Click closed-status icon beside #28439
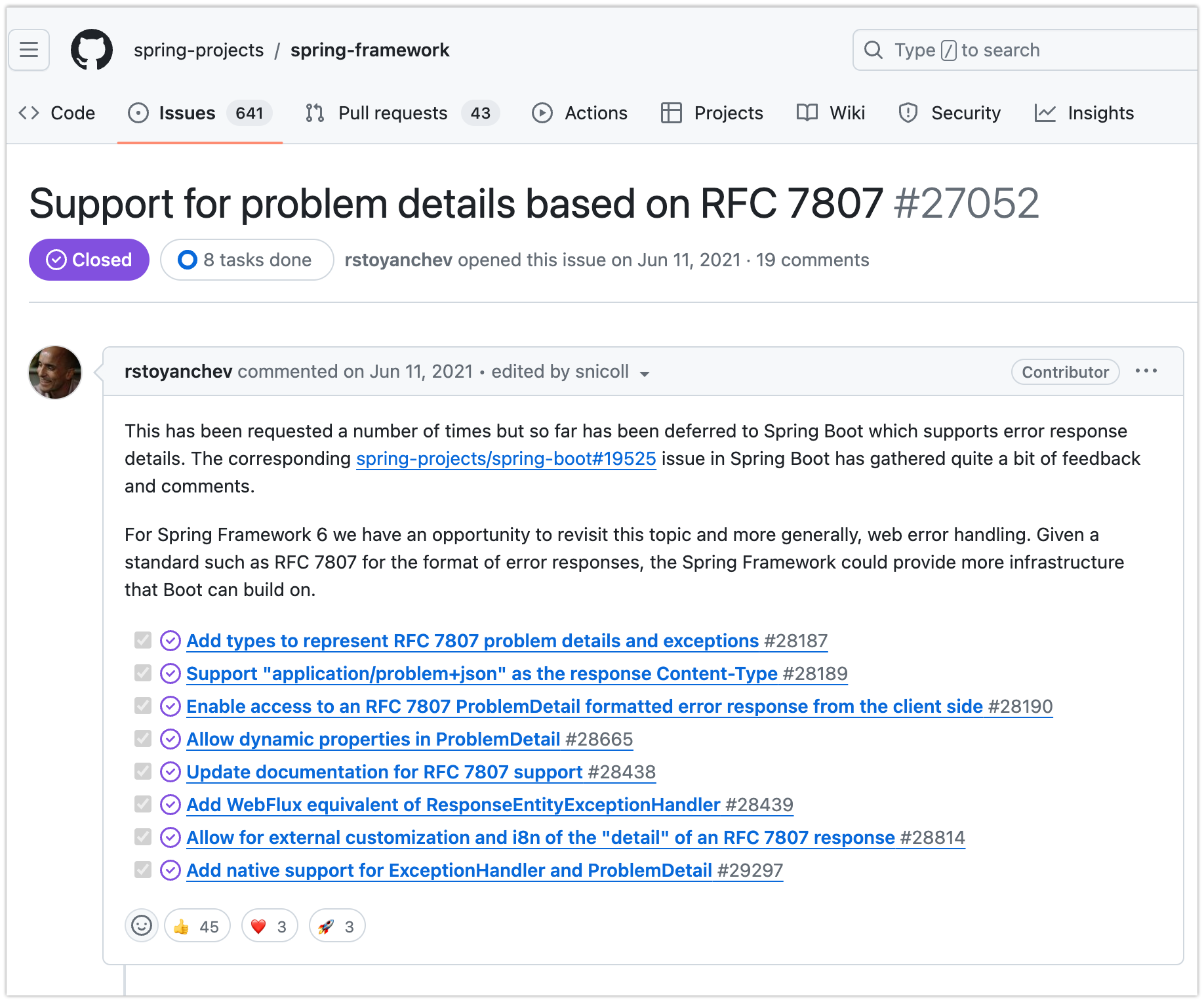Image resolution: width=1204 pixels, height=1002 pixels. coord(171,805)
